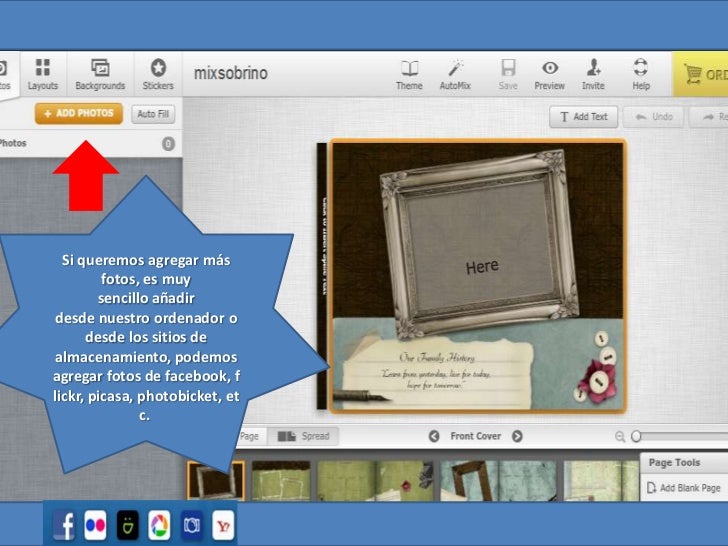Screen dimensions: 728x546
Task: Switch to Spread view
Action: (x=304, y=436)
